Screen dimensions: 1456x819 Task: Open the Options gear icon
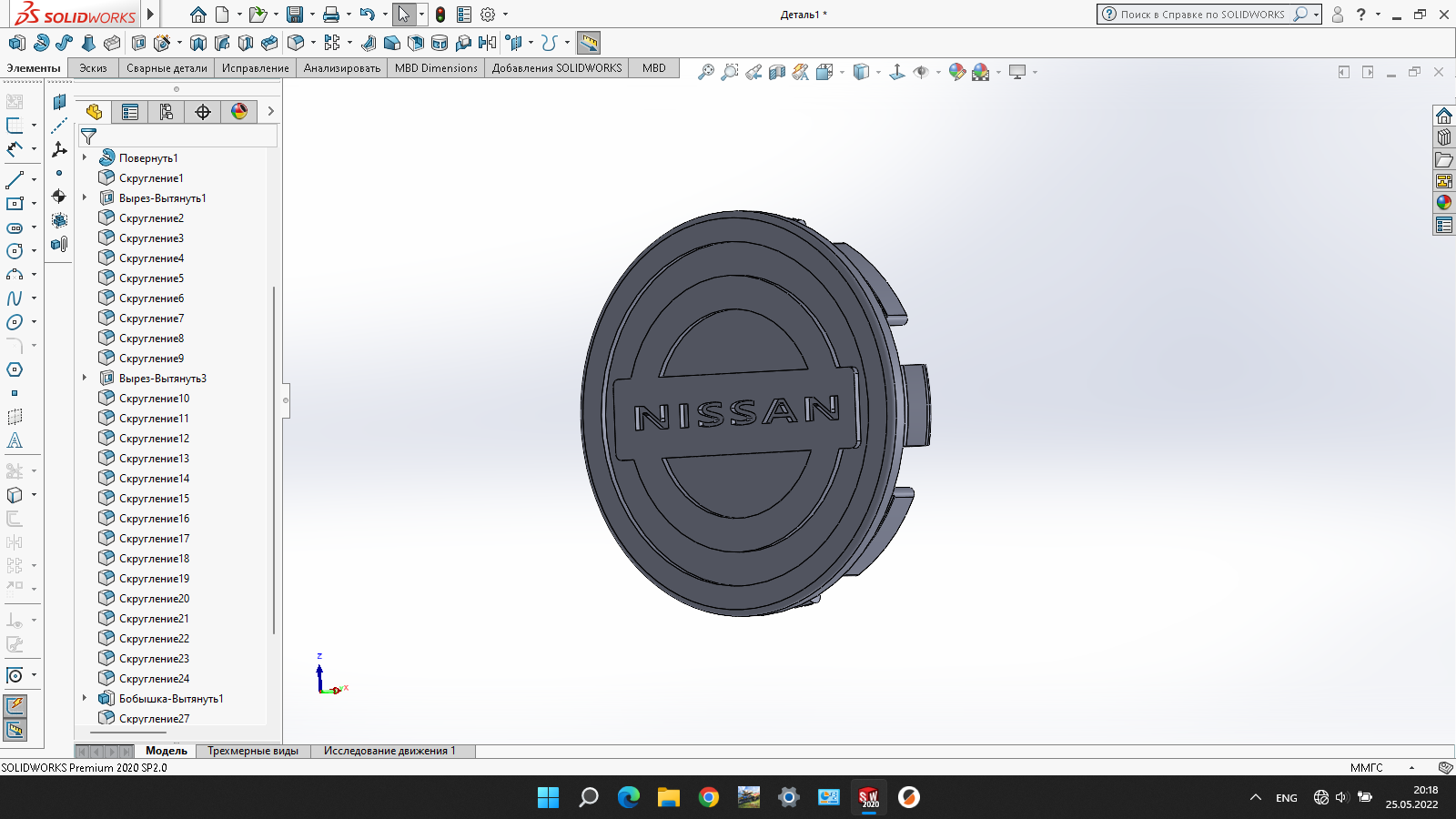pyautogui.click(x=488, y=15)
